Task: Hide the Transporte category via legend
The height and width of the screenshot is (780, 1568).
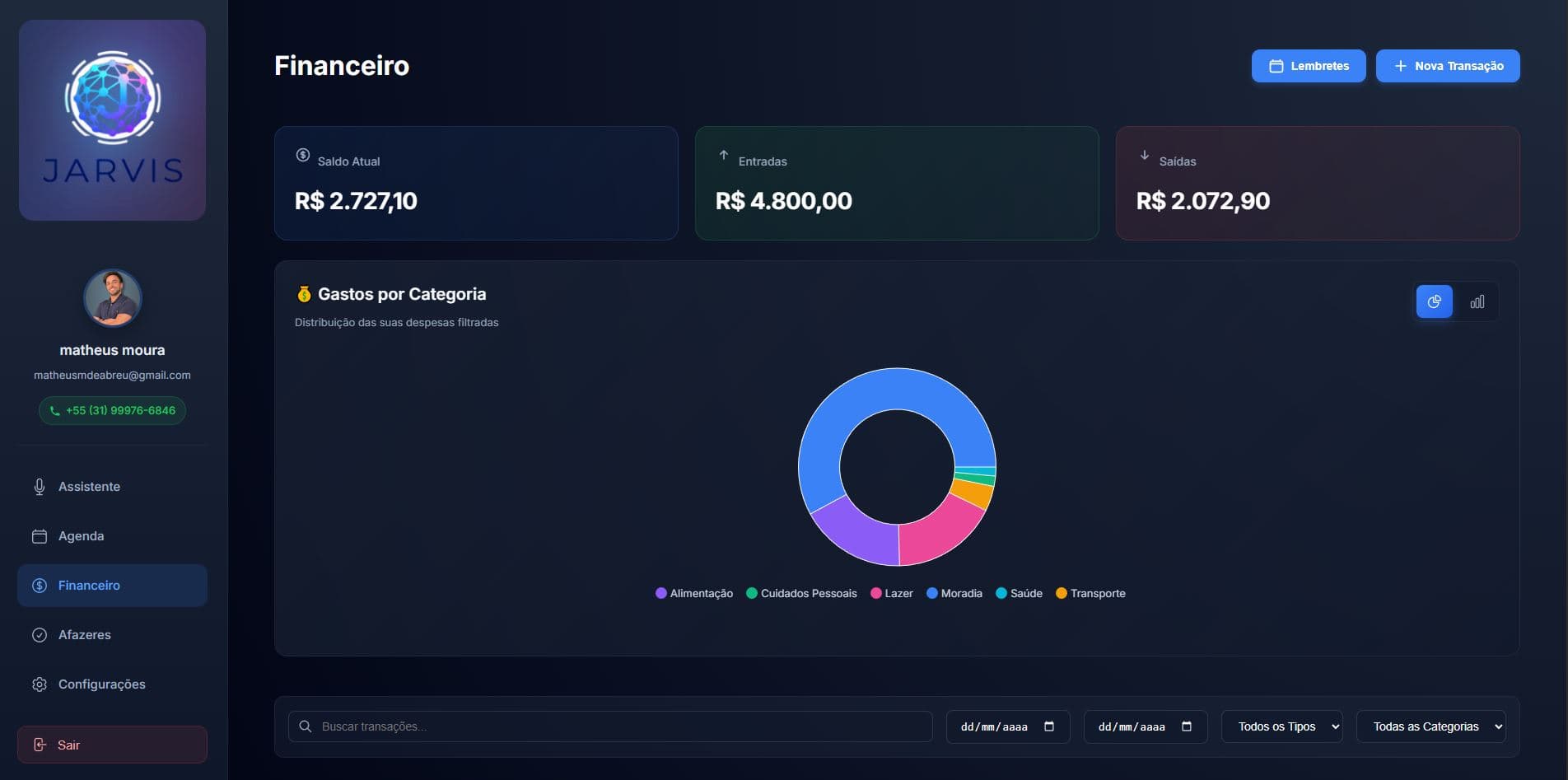Action: click(1090, 593)
